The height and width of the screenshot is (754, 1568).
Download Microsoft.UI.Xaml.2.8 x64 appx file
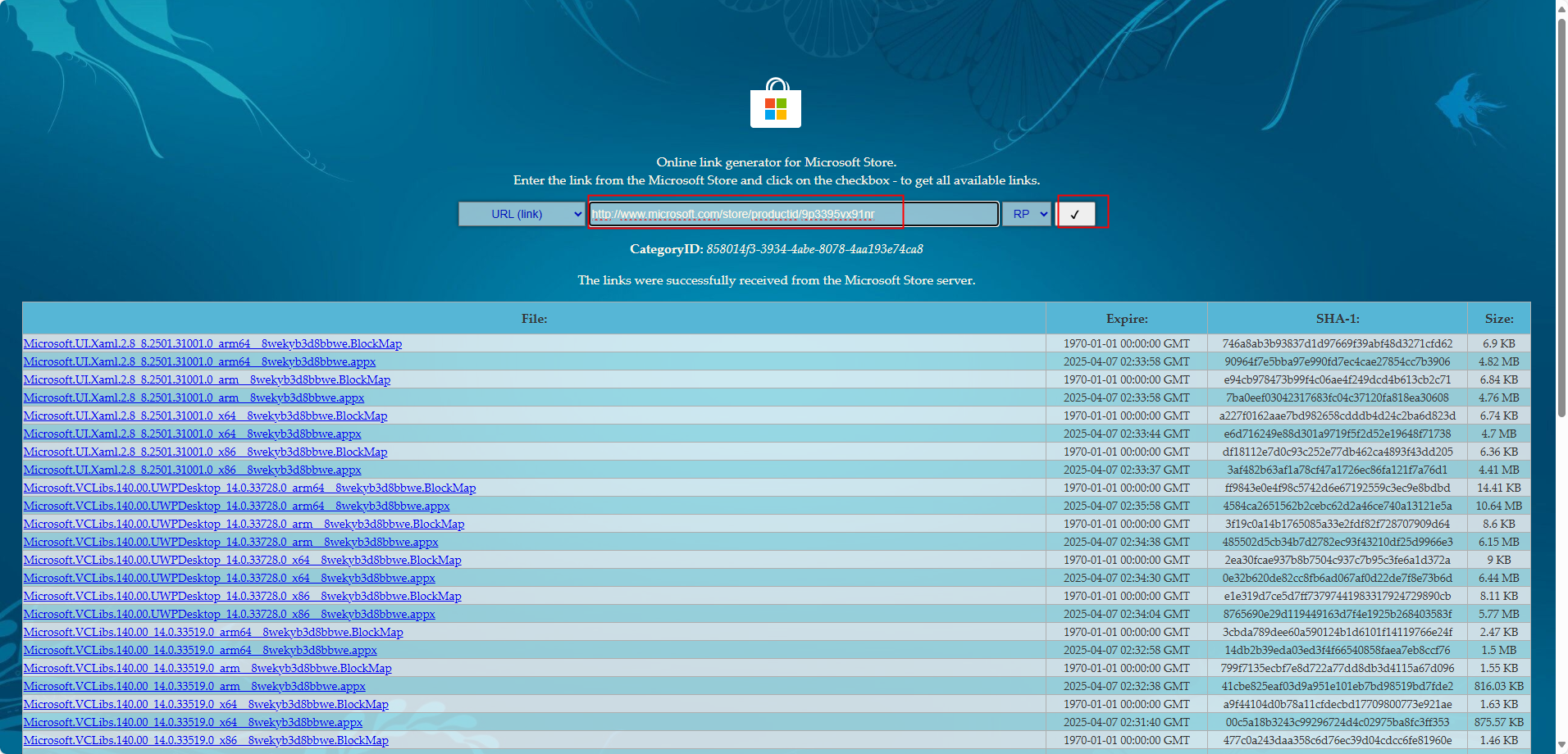point(192,434)
